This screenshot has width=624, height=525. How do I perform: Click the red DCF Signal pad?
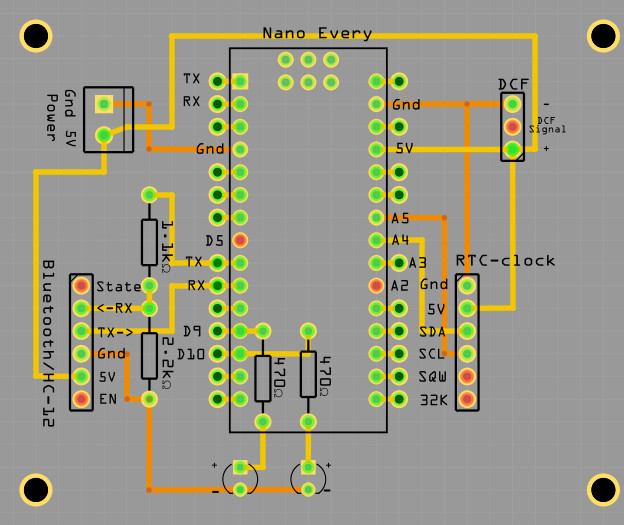(x=513, y=127)
